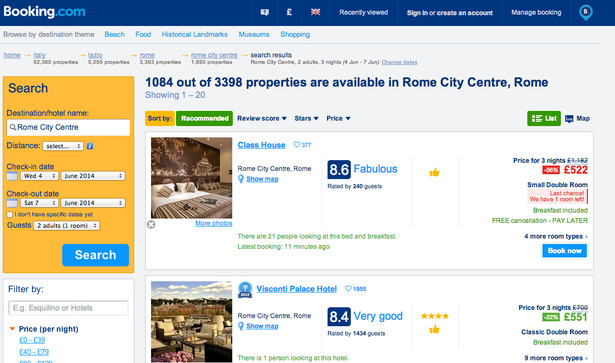Dismiss Class House with the X icon
615x363 pixels.
151,224
